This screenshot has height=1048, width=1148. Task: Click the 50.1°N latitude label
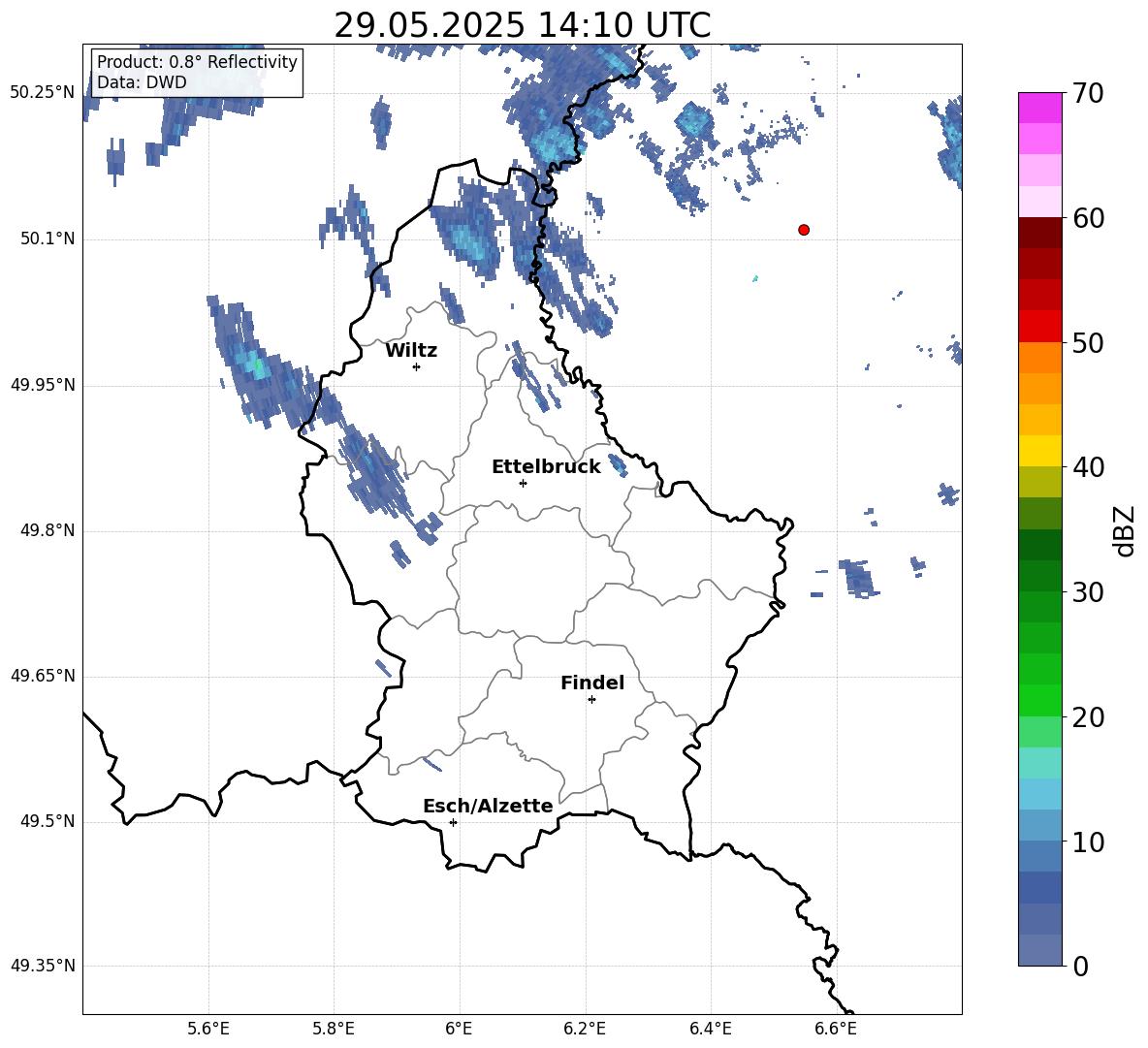(48, 238)
